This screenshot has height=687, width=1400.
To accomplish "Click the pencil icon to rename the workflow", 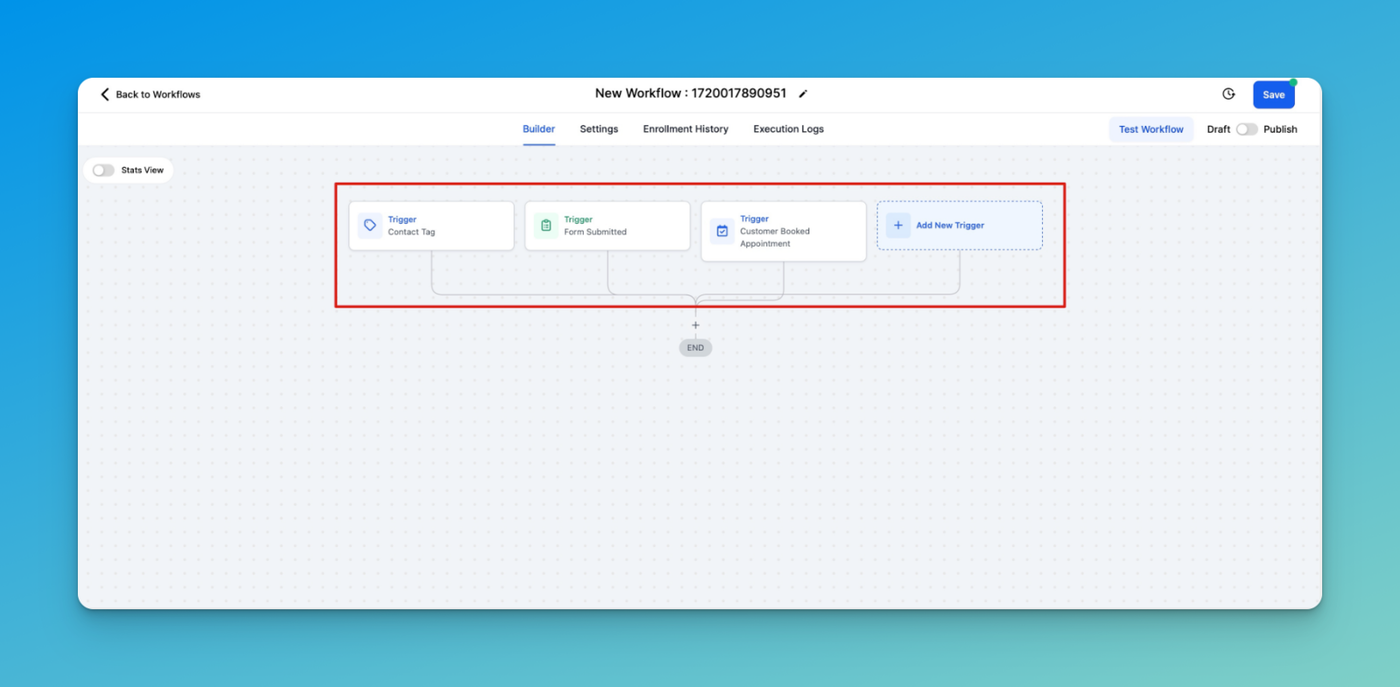I will tap(803, 94).
